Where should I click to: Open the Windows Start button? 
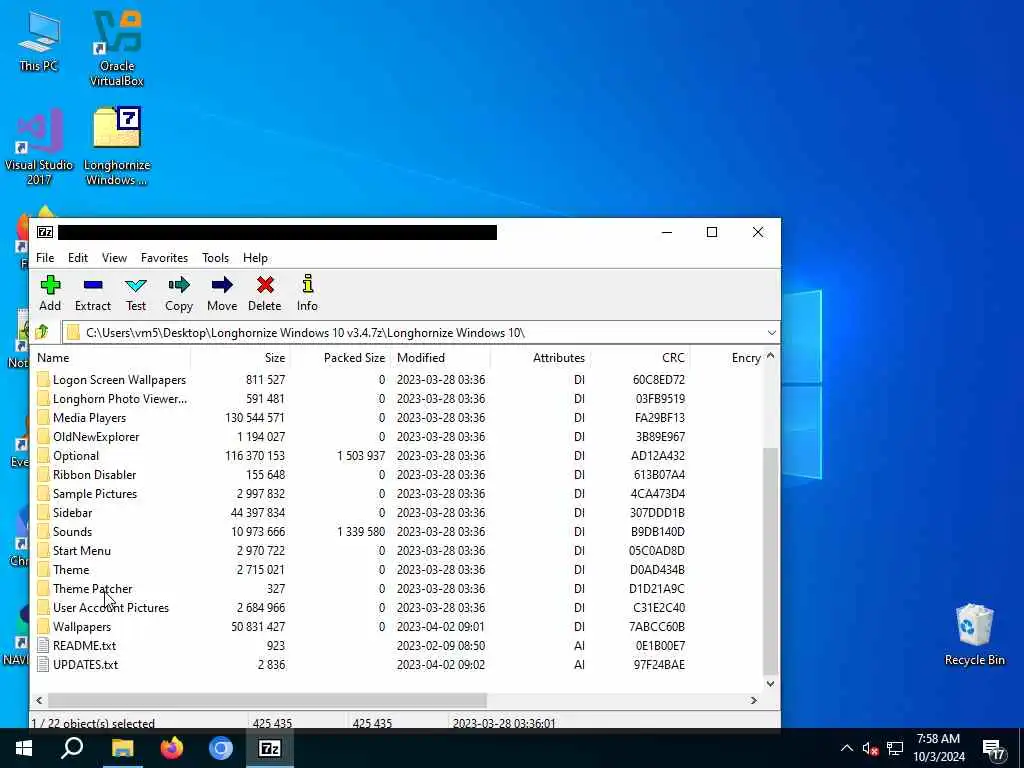click(x=24, y=748)
